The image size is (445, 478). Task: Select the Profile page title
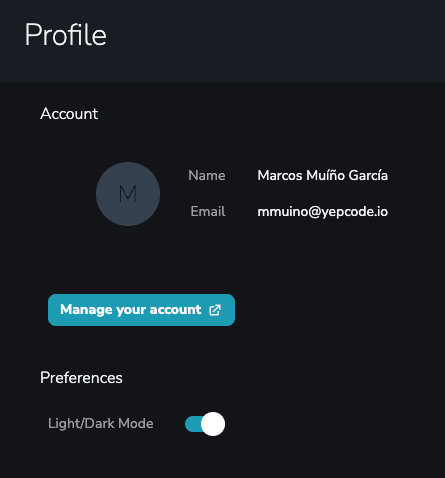66,35
